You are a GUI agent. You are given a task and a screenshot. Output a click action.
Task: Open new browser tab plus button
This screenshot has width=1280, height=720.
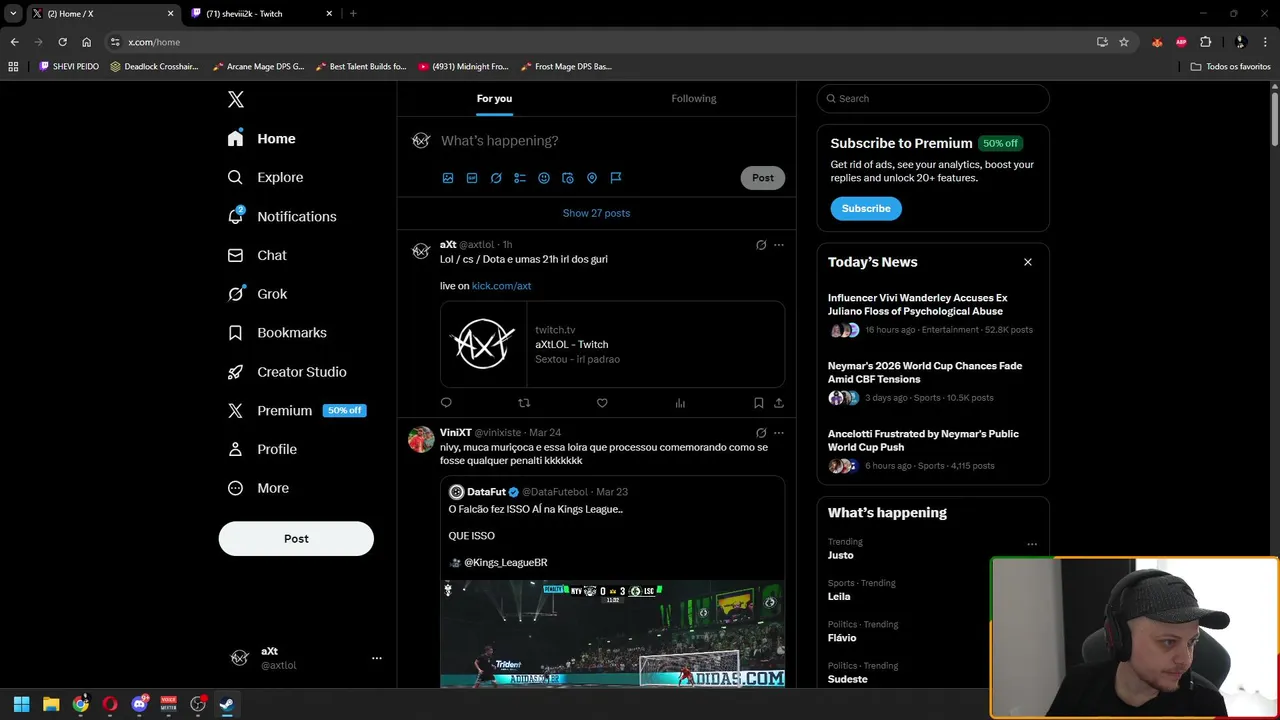point(353,14)
